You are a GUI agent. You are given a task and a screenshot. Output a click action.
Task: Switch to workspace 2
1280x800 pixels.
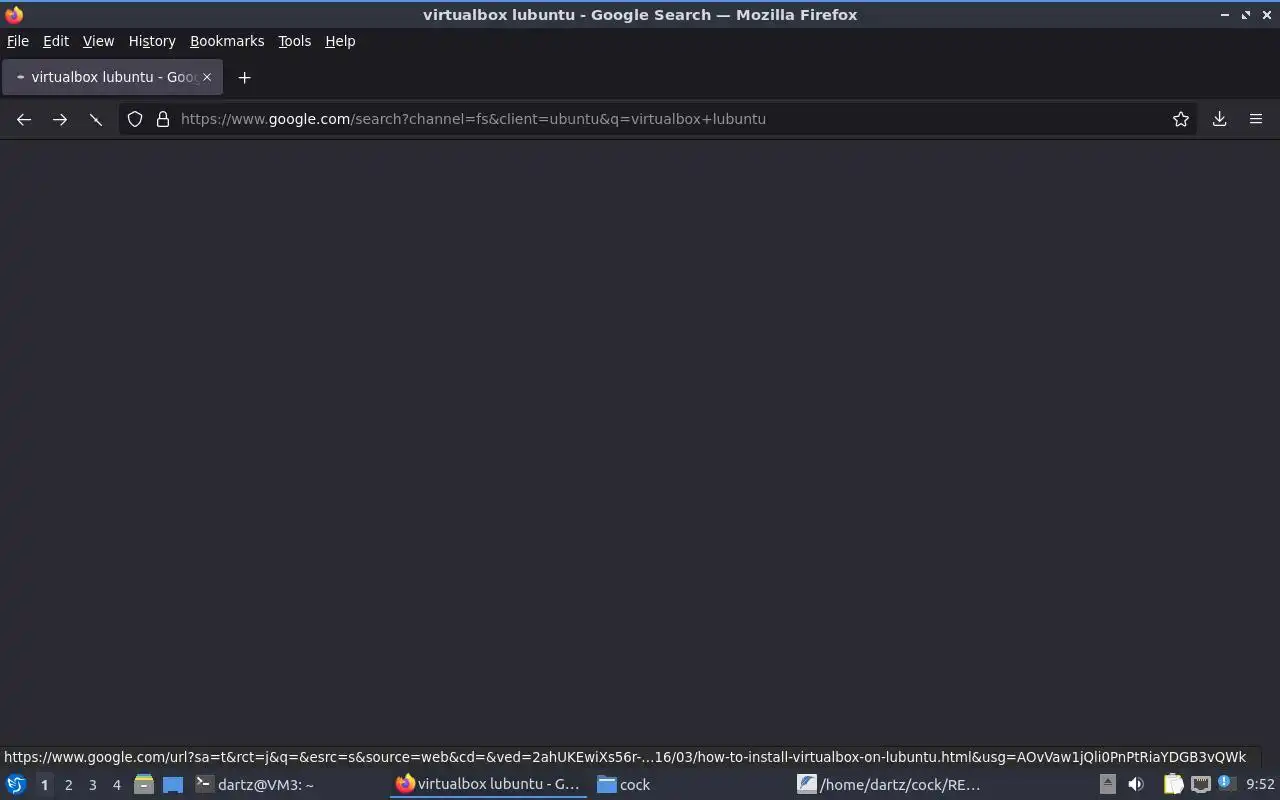(x=68, y=785)
